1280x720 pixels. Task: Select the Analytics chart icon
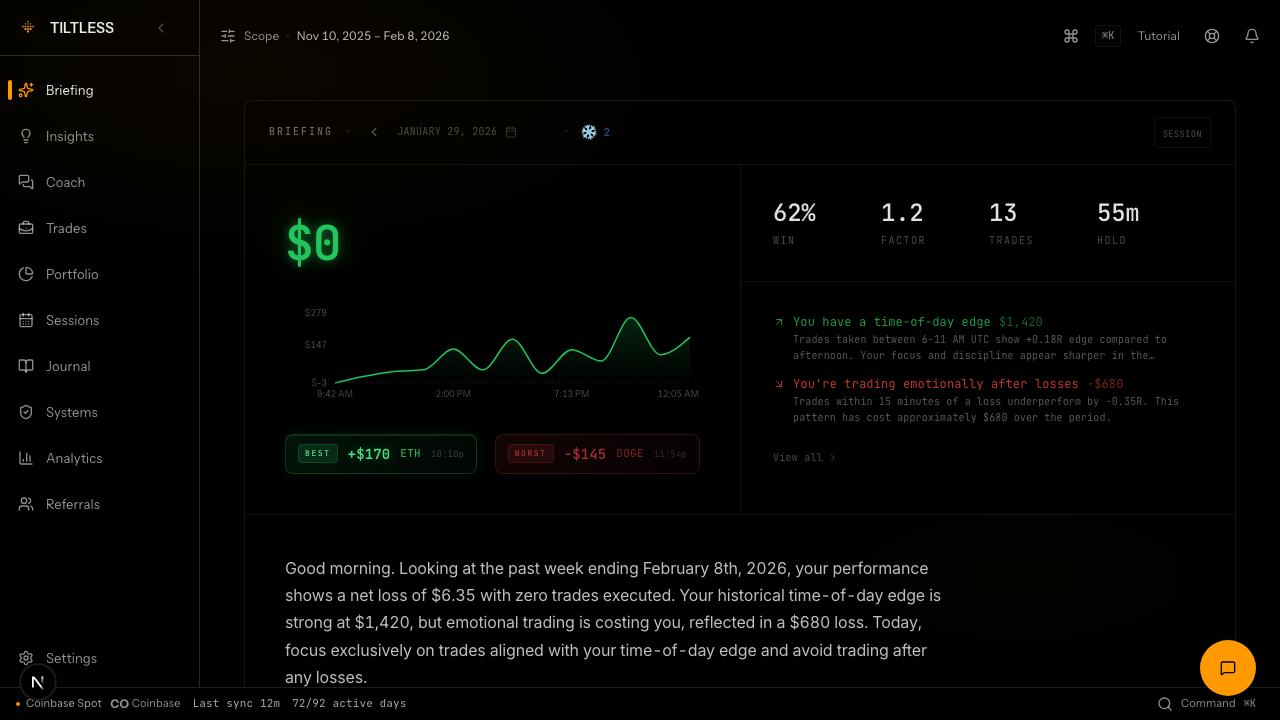24,458
